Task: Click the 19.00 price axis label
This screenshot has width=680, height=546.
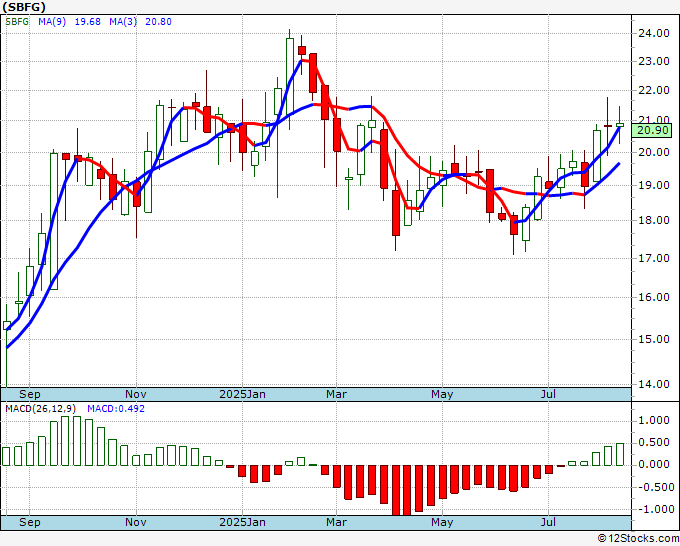Action: 654,185
